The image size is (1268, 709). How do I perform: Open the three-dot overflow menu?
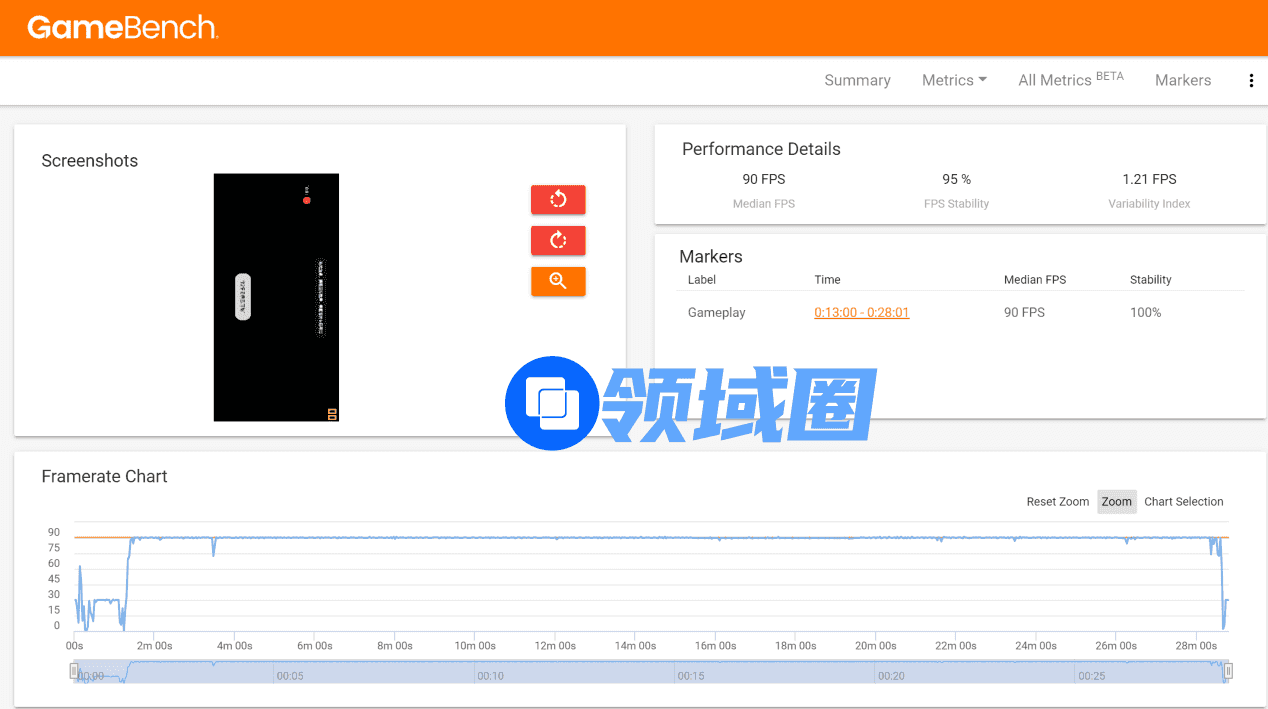pyautogui.click(x=1250, y=80)
